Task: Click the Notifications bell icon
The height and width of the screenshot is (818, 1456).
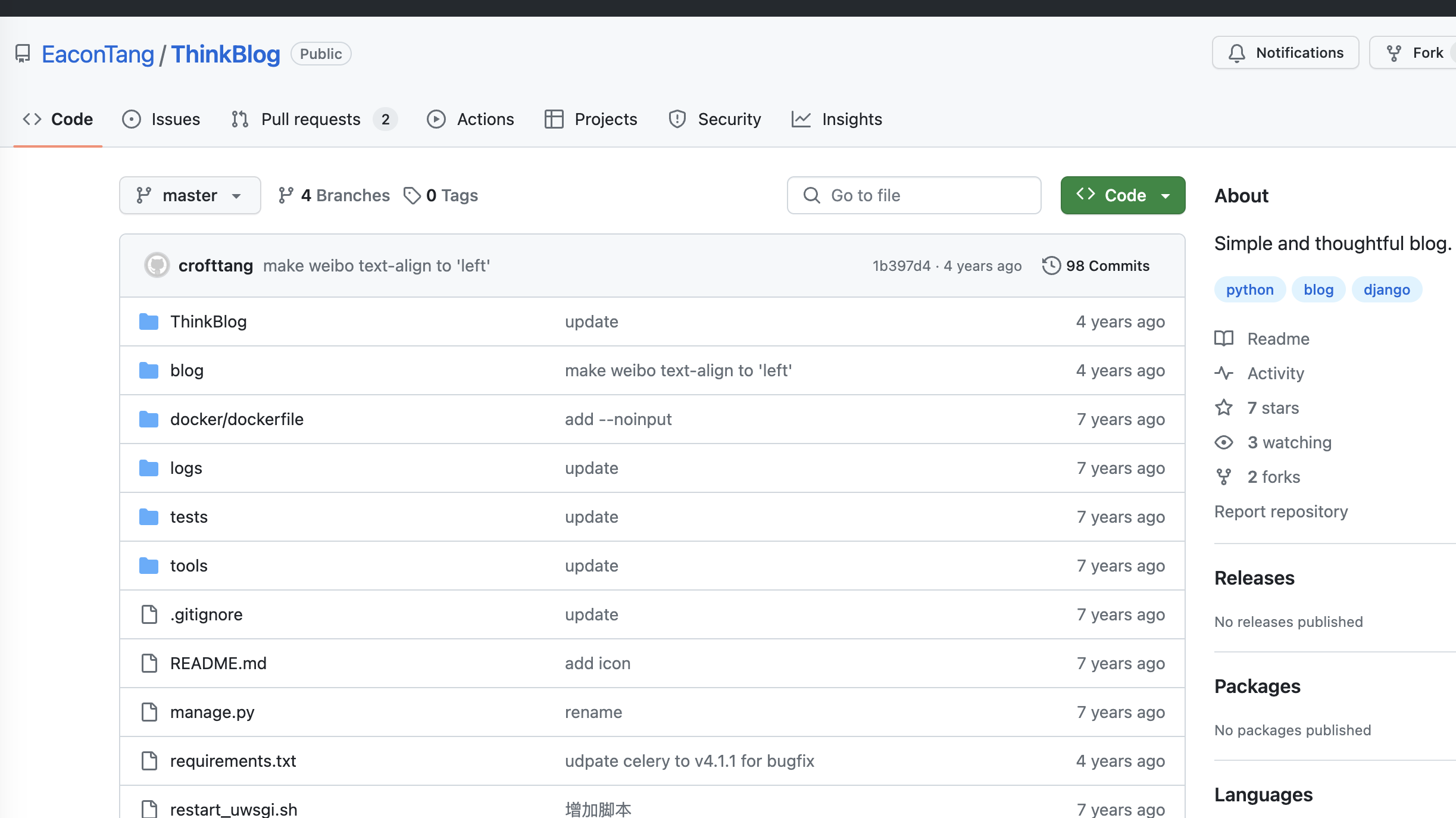Action: pos(1237,53)
